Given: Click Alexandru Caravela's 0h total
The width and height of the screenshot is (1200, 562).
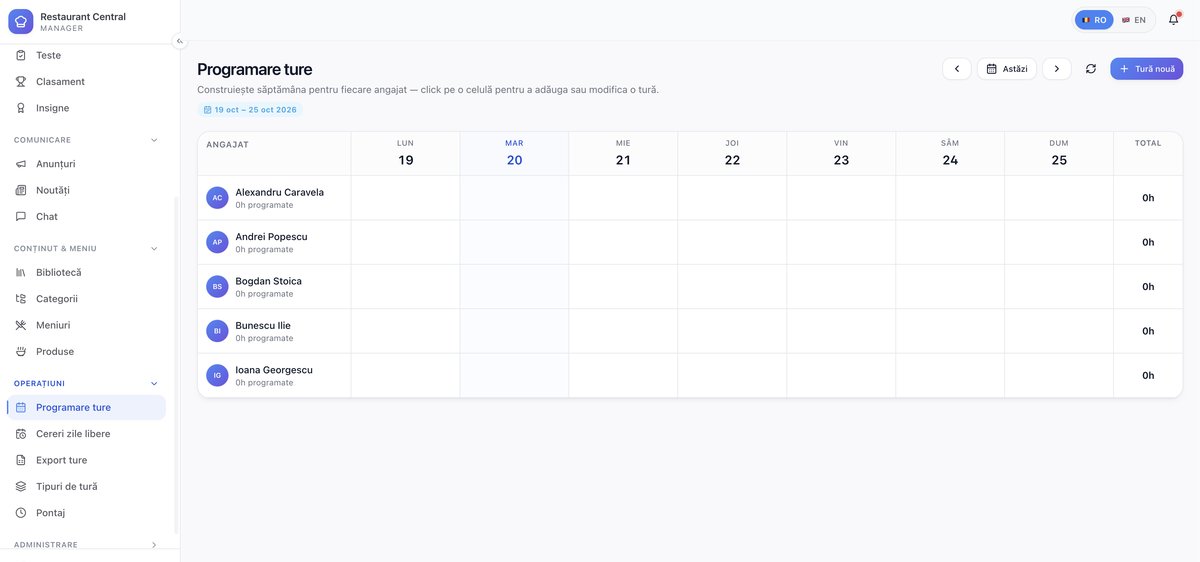Looking at the screenshot, I should [1148, 198].
